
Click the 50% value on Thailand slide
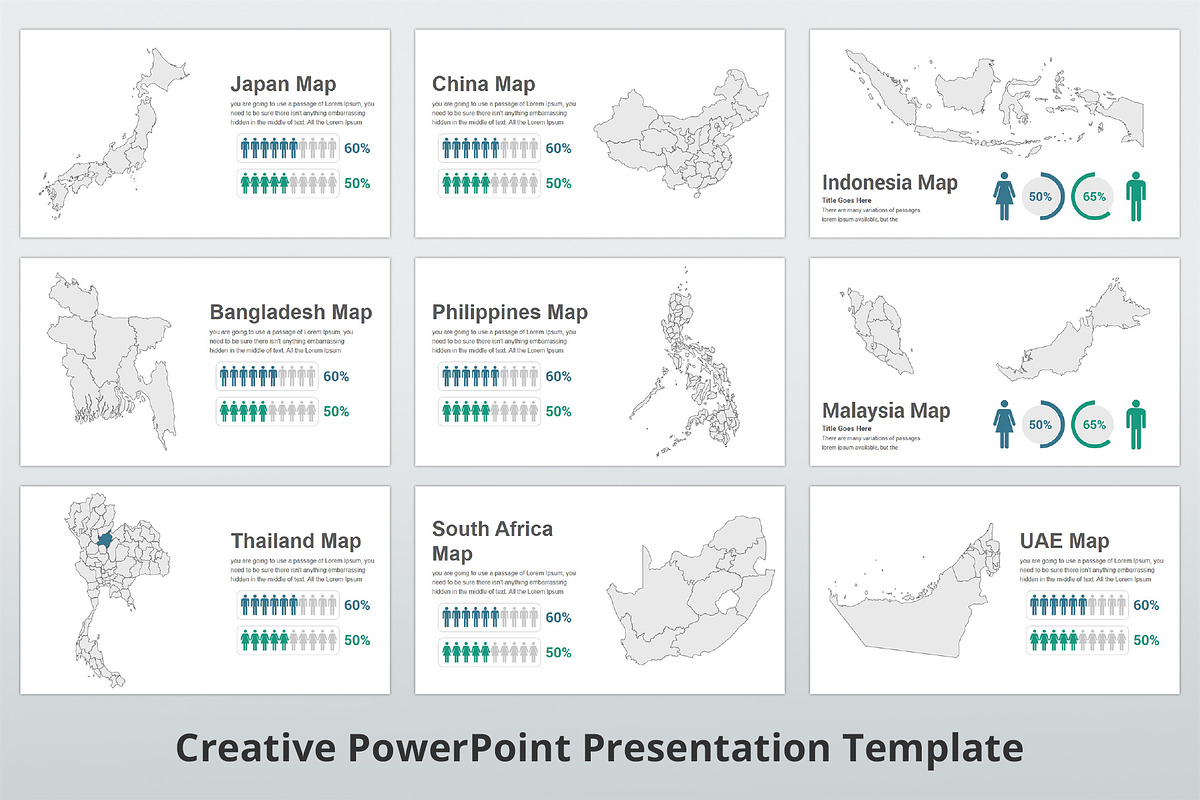tap(358, 640)
